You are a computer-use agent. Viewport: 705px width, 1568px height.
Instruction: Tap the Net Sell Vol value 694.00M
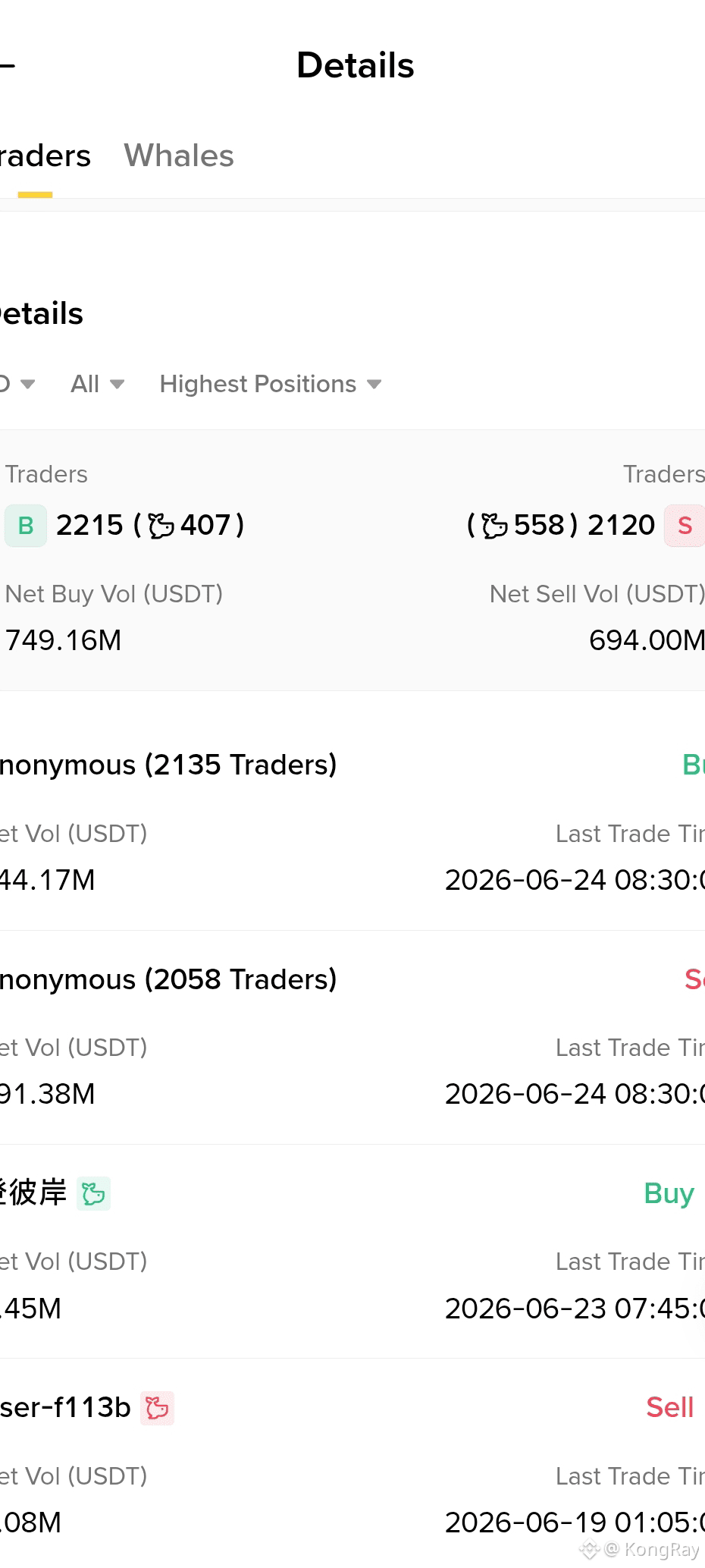(x=647, y=640)
